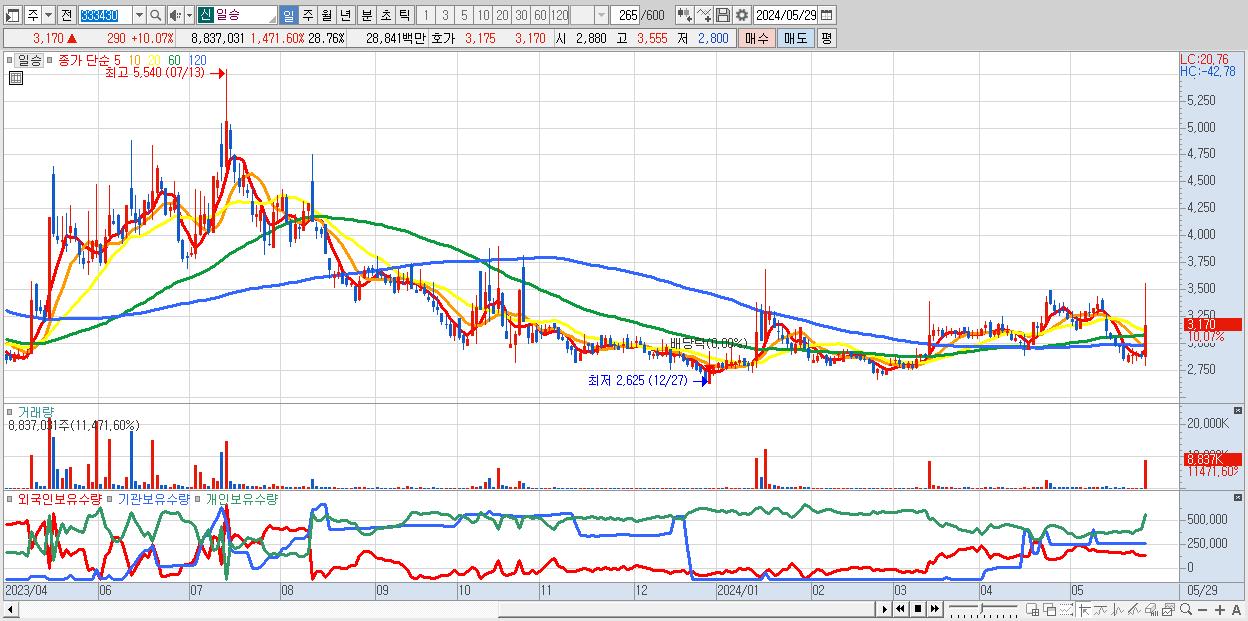Viewport: 1248px width, 621px height.
Task: Click the 매수 buy button
Action: tap(756, 38)
